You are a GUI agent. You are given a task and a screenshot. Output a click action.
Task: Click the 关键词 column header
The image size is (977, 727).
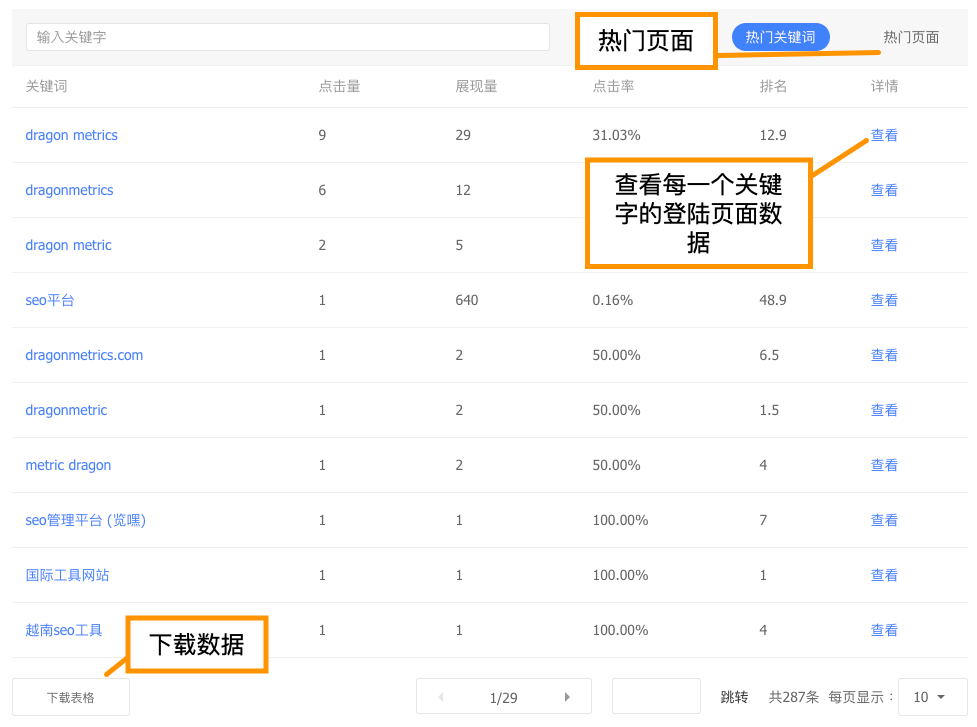click(46, 86)
